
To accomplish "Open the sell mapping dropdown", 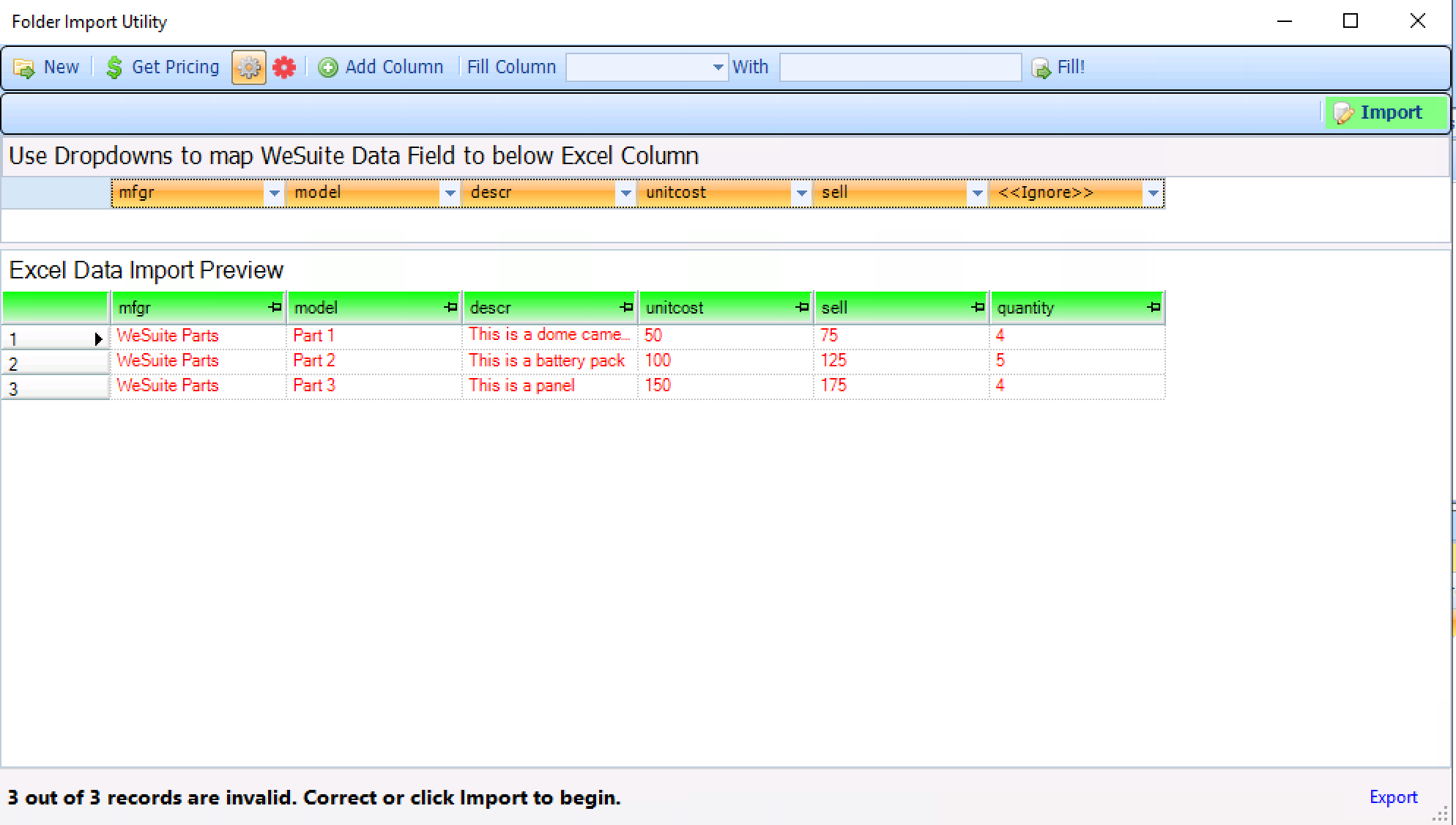I will click(x=977, y=193).
